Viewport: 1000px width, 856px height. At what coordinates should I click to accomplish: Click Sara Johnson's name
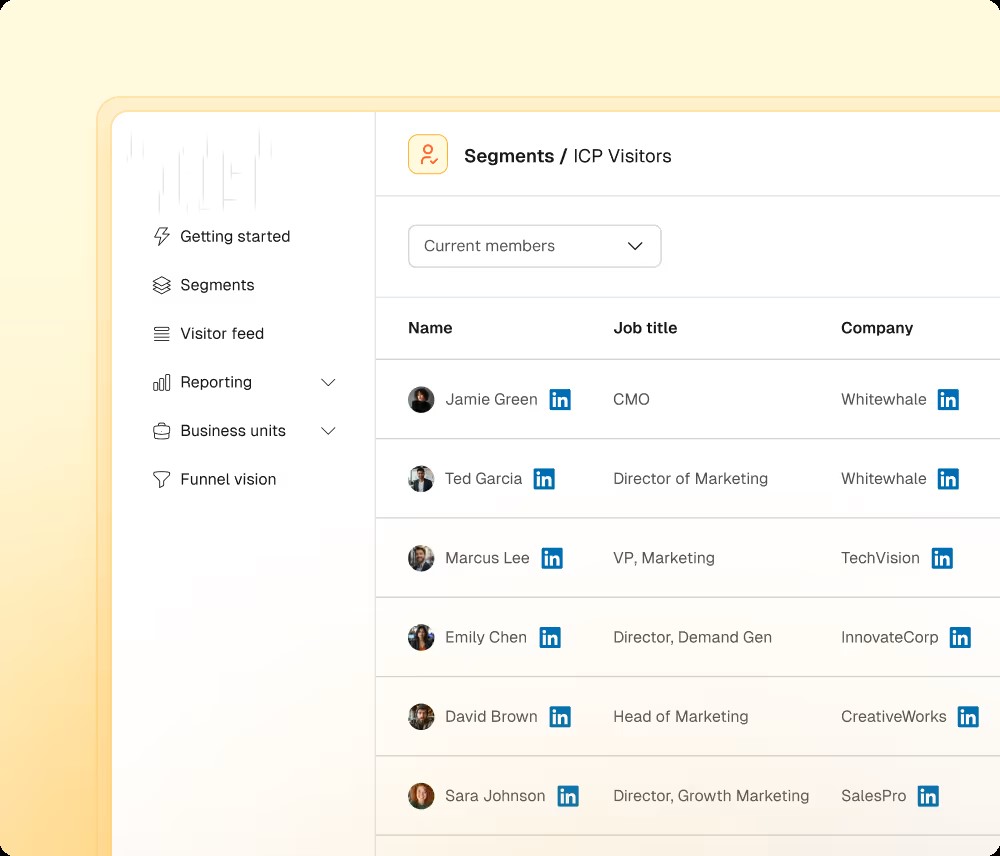(x=495, y=796)
